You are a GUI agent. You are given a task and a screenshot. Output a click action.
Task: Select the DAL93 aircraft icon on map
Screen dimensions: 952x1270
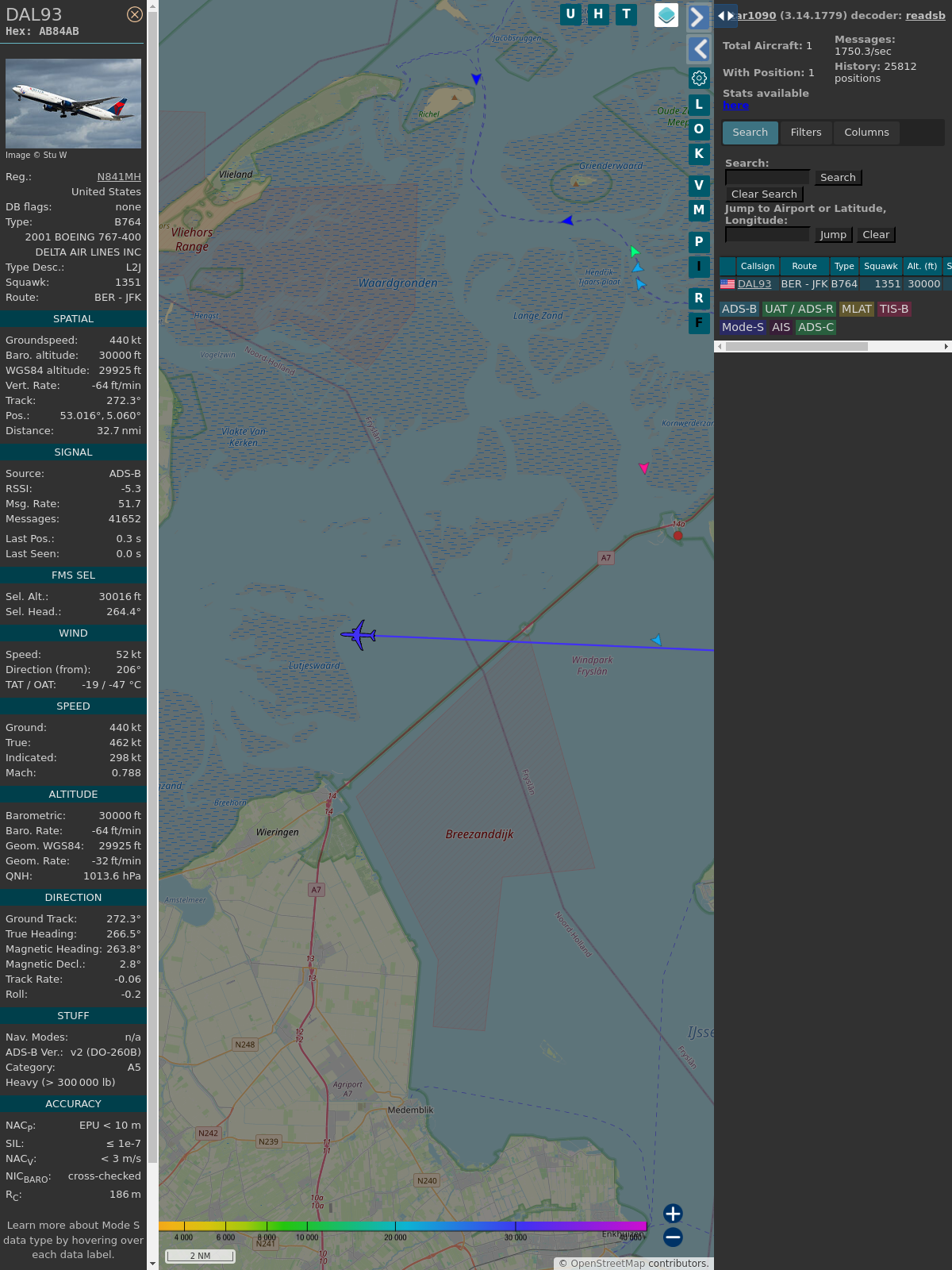[x=359, y=635]
